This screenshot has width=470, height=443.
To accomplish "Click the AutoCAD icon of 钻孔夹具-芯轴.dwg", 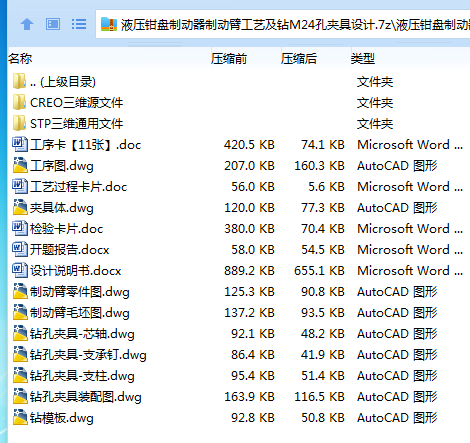I will point(20,333).
